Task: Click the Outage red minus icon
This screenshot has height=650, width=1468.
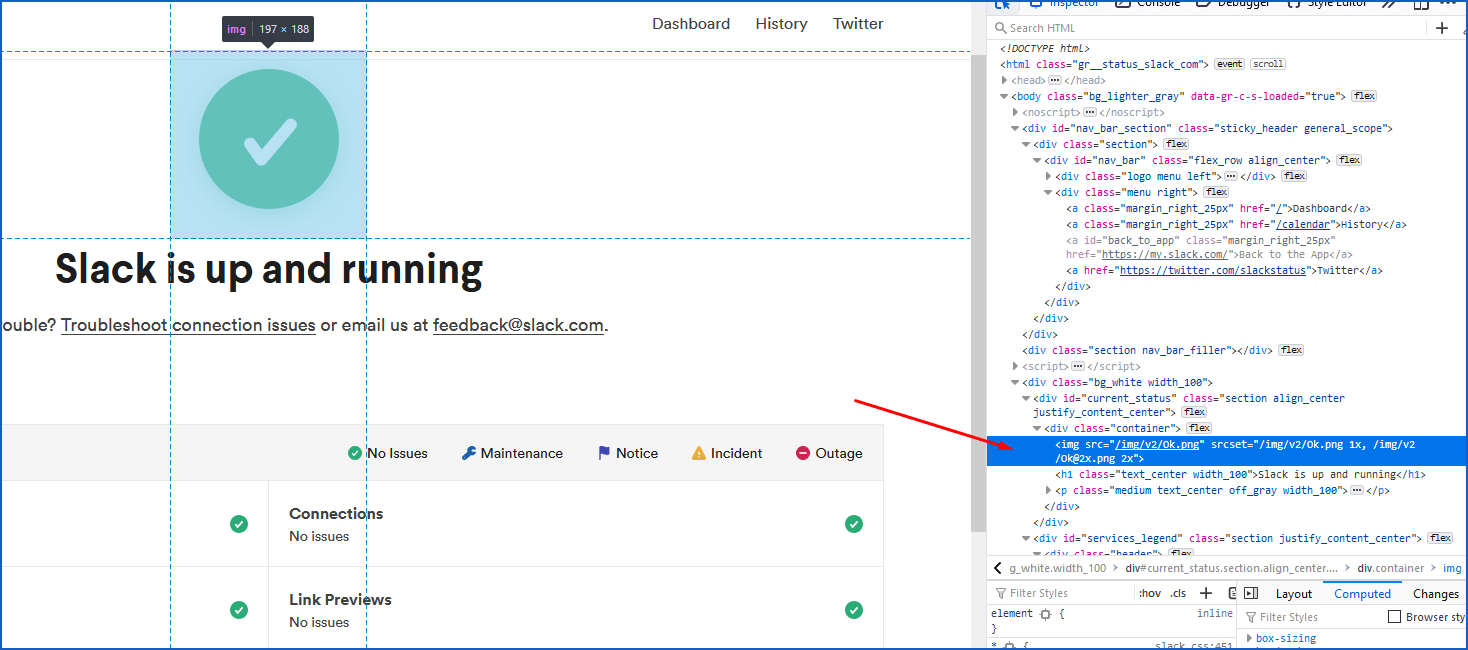Action: coord(803,453)
